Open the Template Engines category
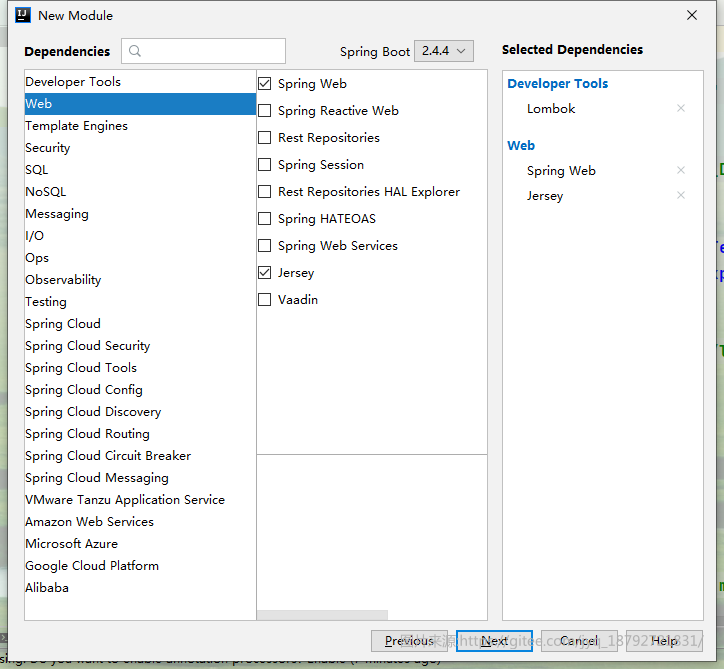This screenshot has height=669, width=724. 140,126
